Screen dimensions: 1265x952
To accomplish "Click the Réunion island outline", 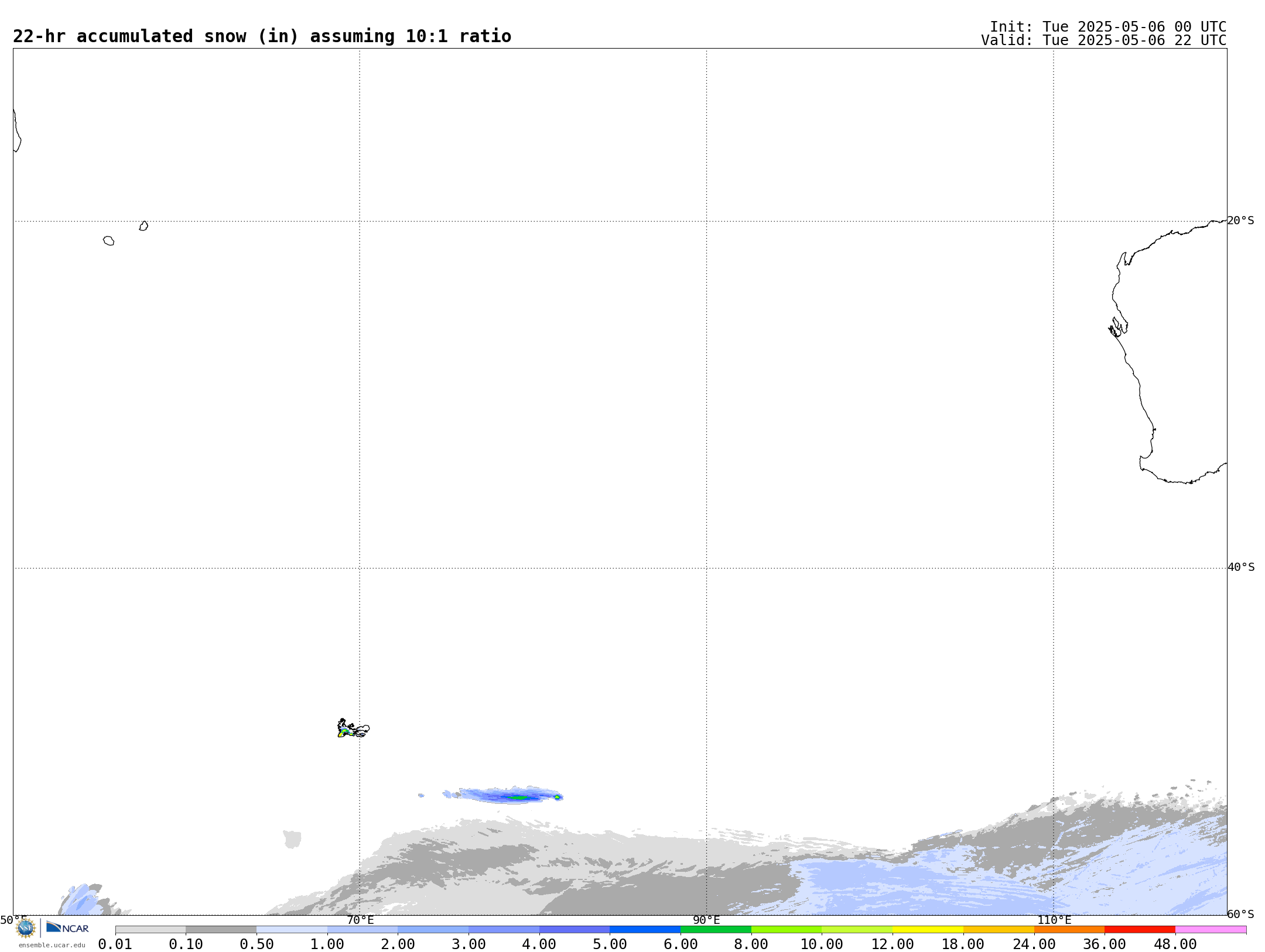I will pos(109,241).
